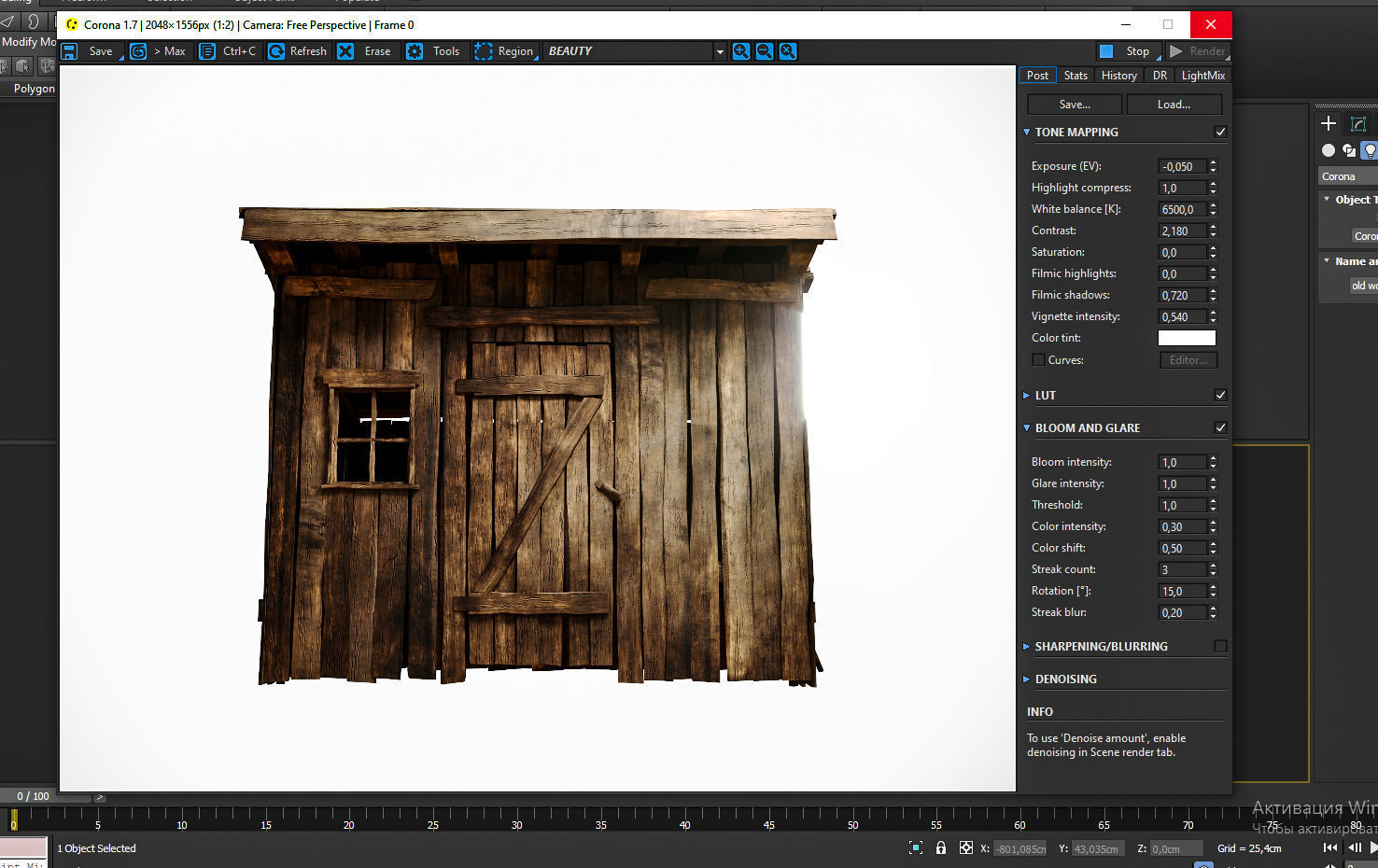
Task: Click the Corona logo in title bar
Action: tap(72, 25)
